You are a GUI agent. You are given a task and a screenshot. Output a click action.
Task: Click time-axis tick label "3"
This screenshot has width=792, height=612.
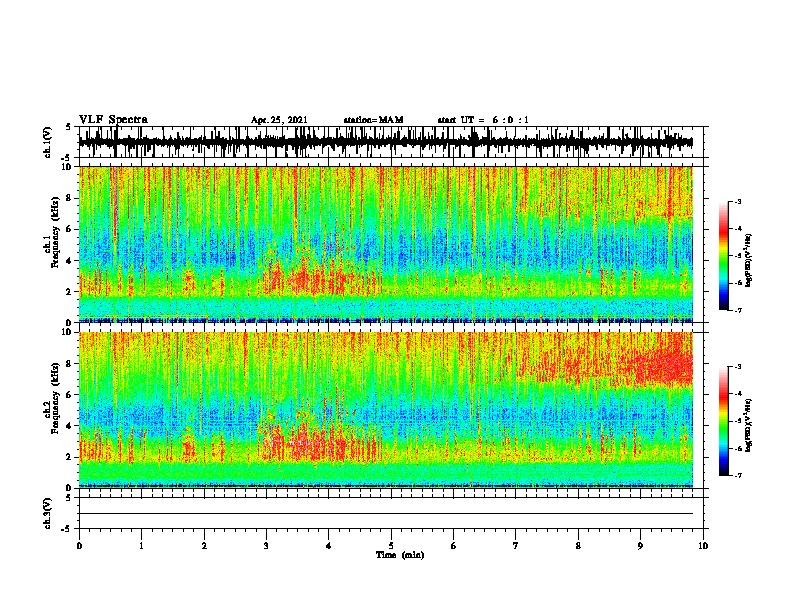(x=266, y=546)
